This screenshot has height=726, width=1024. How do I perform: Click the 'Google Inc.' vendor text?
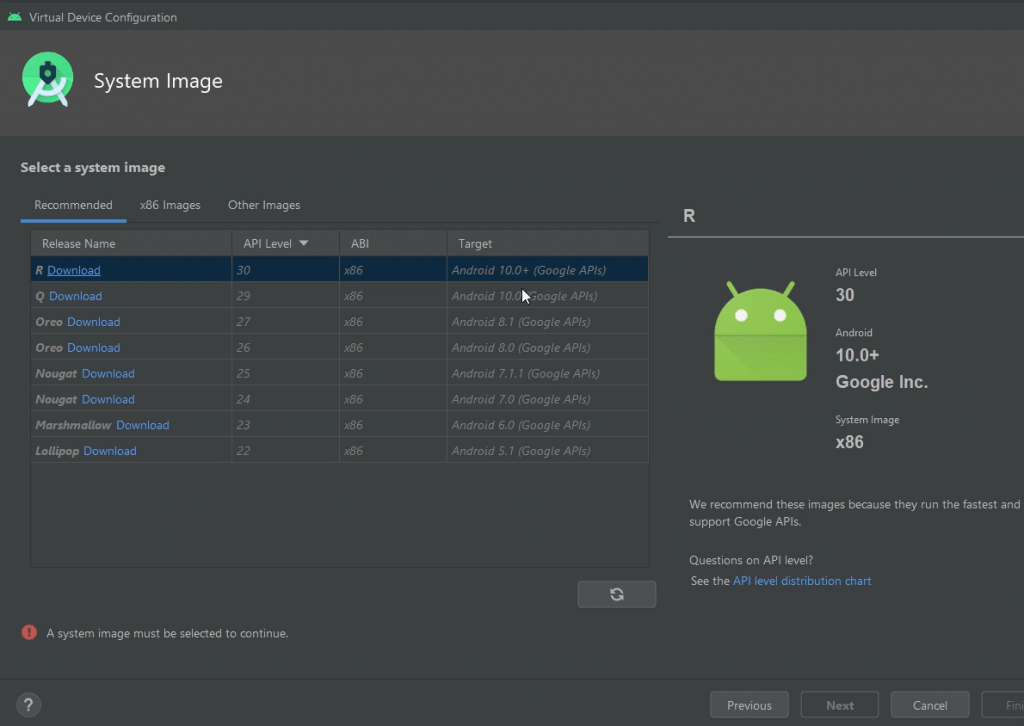coord(882,382)
